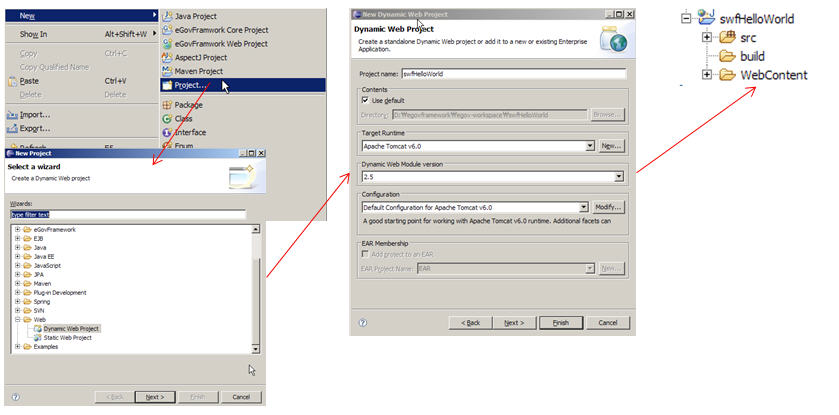
Task: Toggle the Use default checkbox
Action: coord(365,101)
